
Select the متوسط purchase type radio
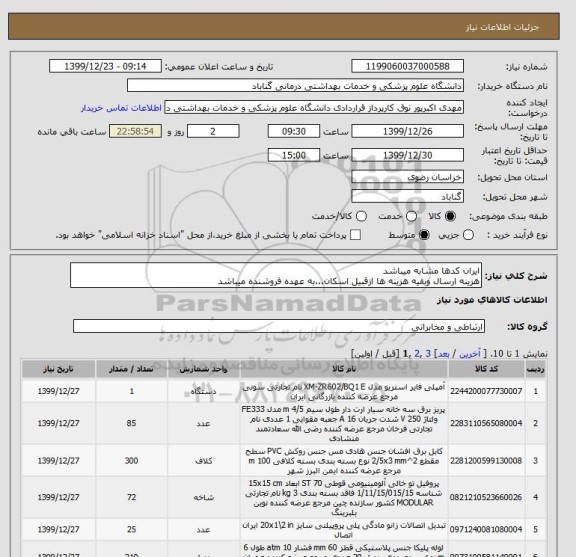(424, 235)
